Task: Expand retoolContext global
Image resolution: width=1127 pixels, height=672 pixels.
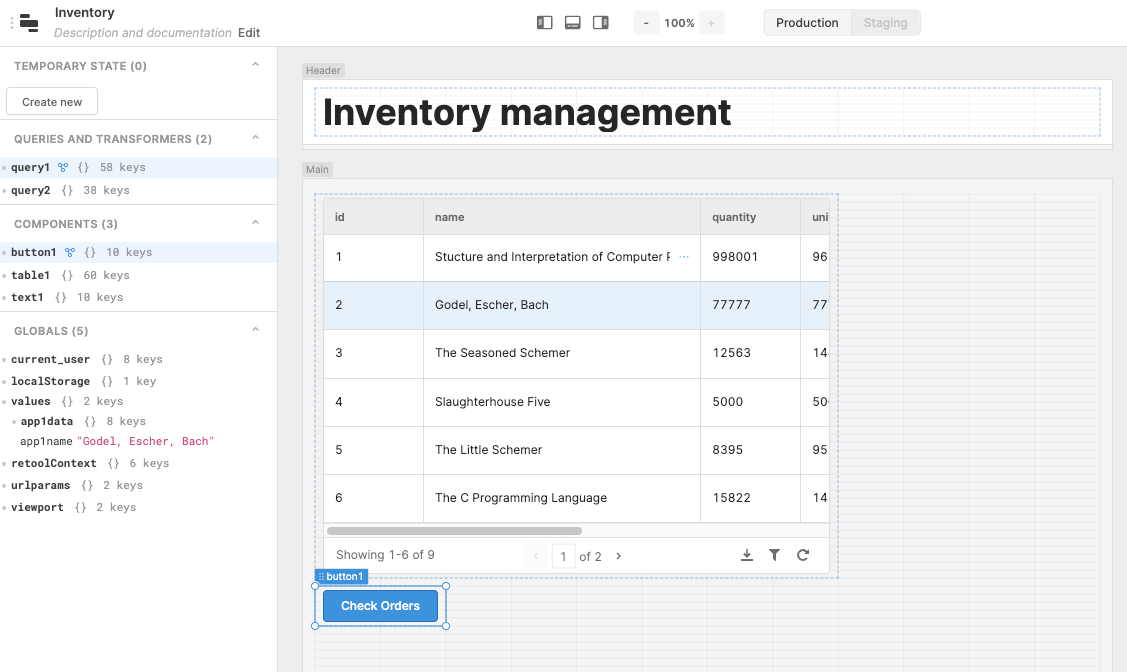Action: tap(4, 464)
